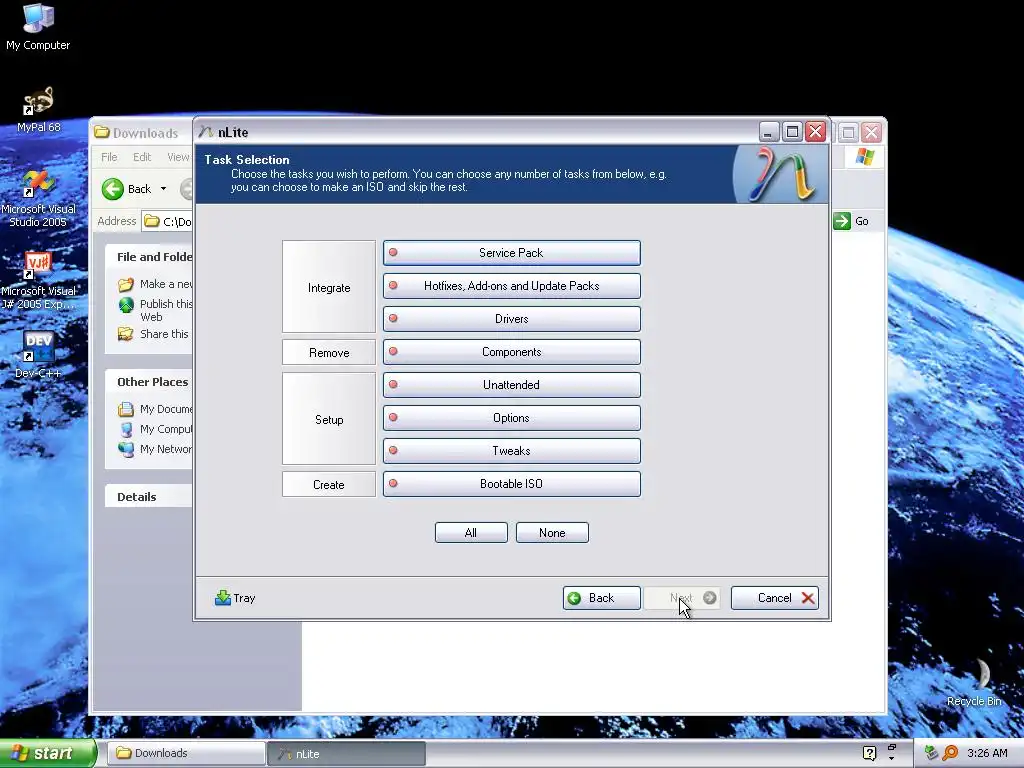The height and width of the screenshot is (768, 1024).
Task: Toggle Hotfixes, Add-ons and Update Packs task
Action: pos(511,286)
